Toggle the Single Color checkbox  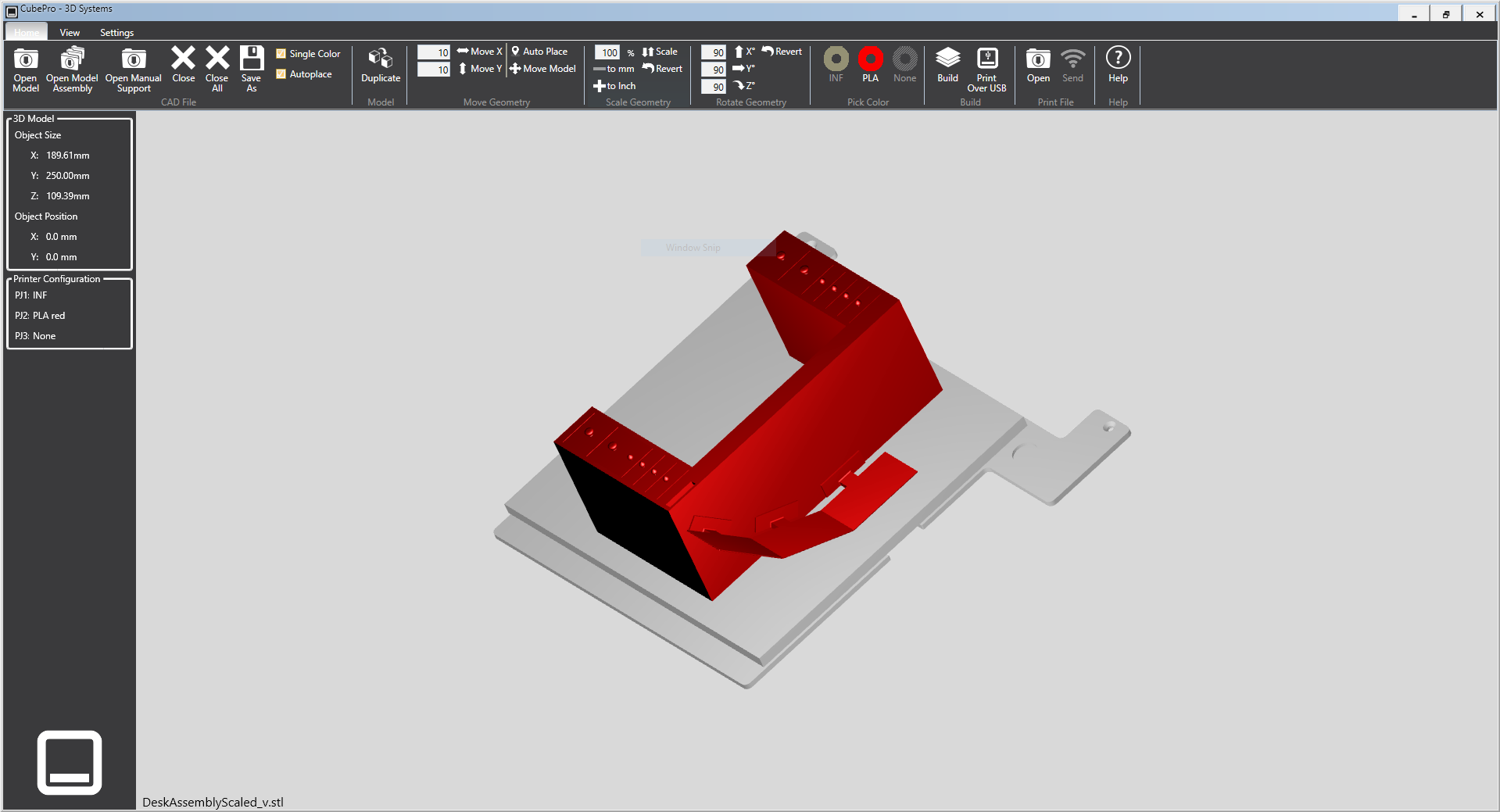(281, 54)
